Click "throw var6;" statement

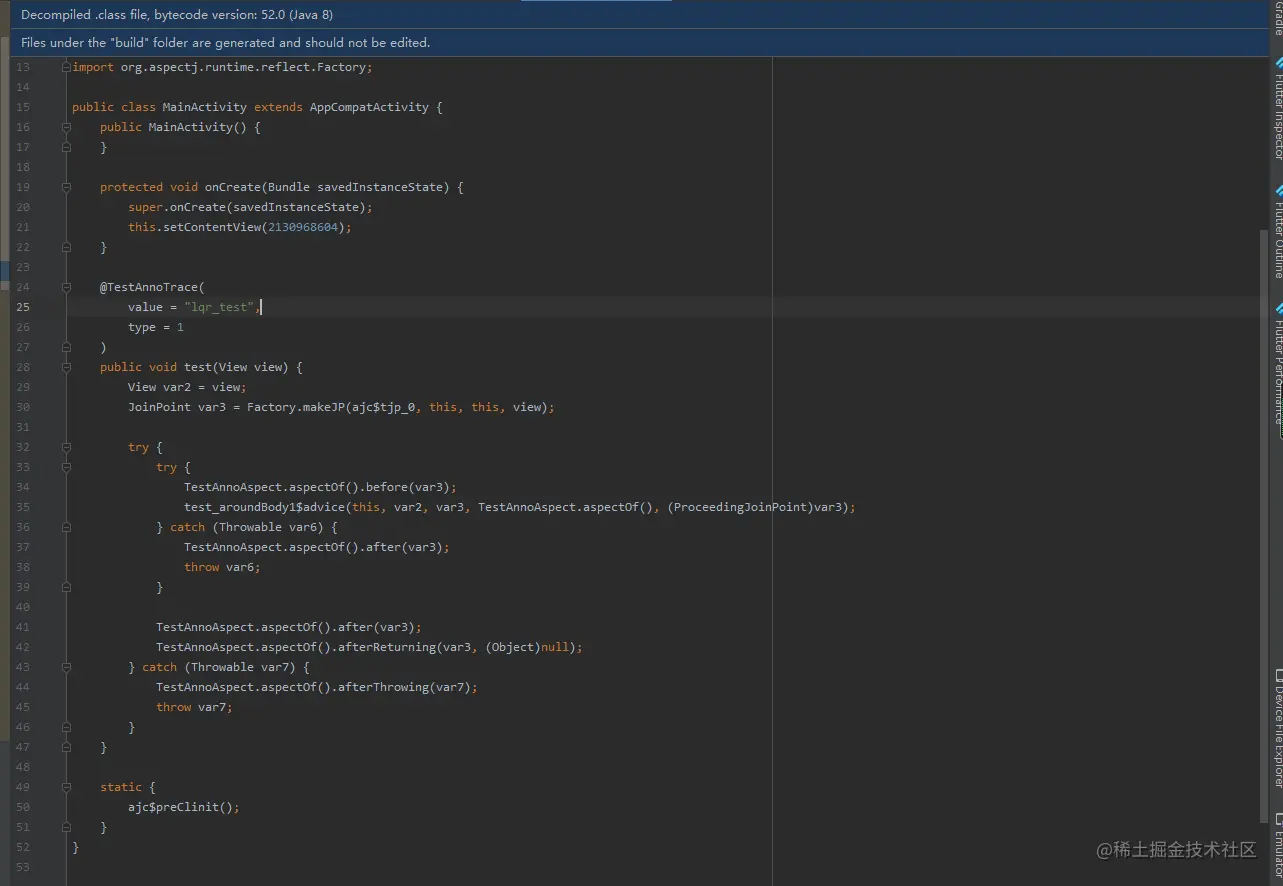(222, 567)
